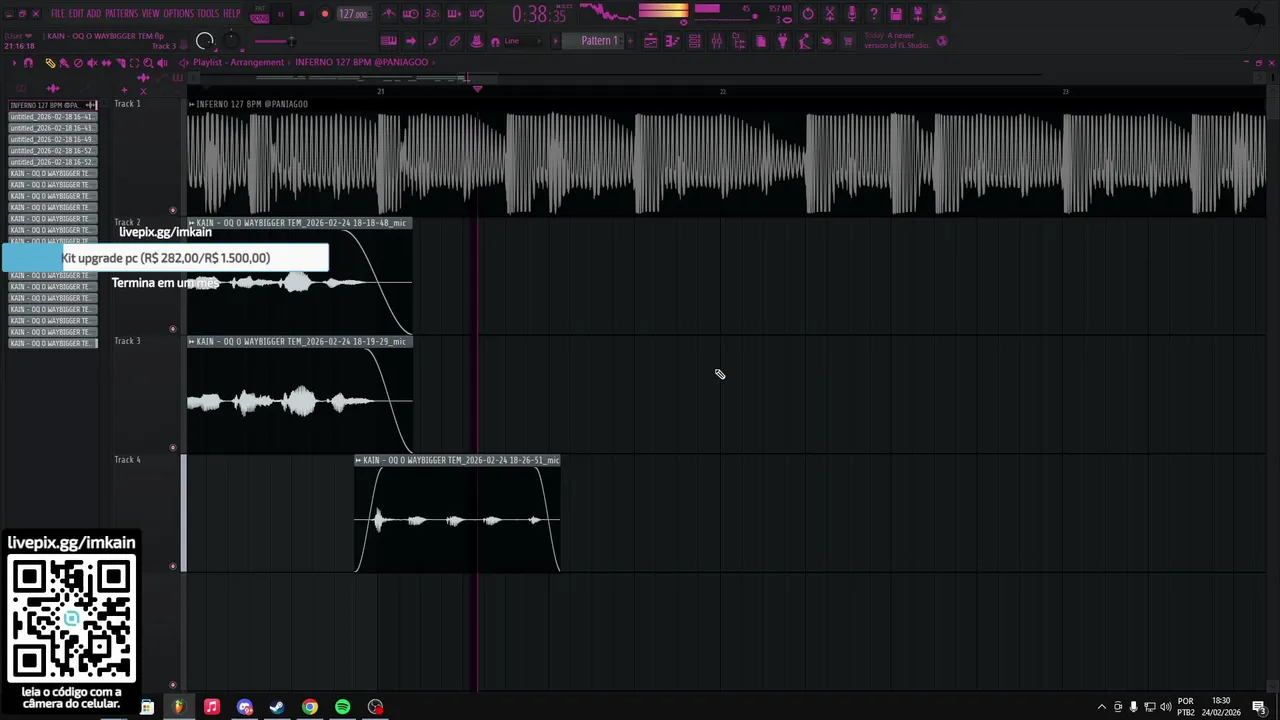Click the one-click audio recording microphone icon

point(852,14)
